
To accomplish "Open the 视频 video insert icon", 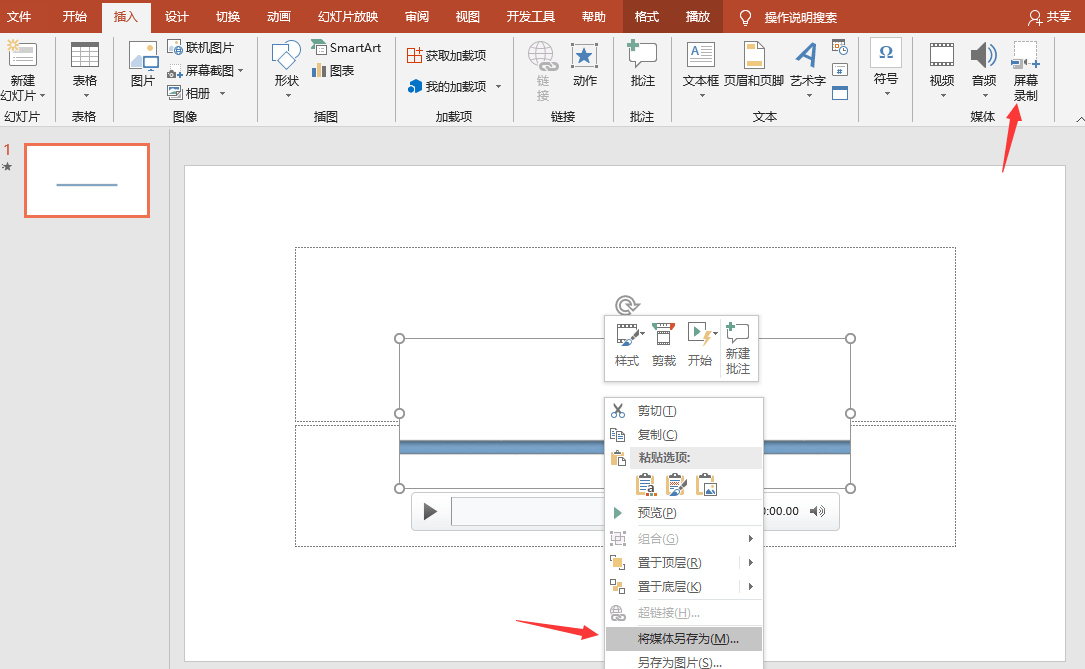I will tap(942, 55).
